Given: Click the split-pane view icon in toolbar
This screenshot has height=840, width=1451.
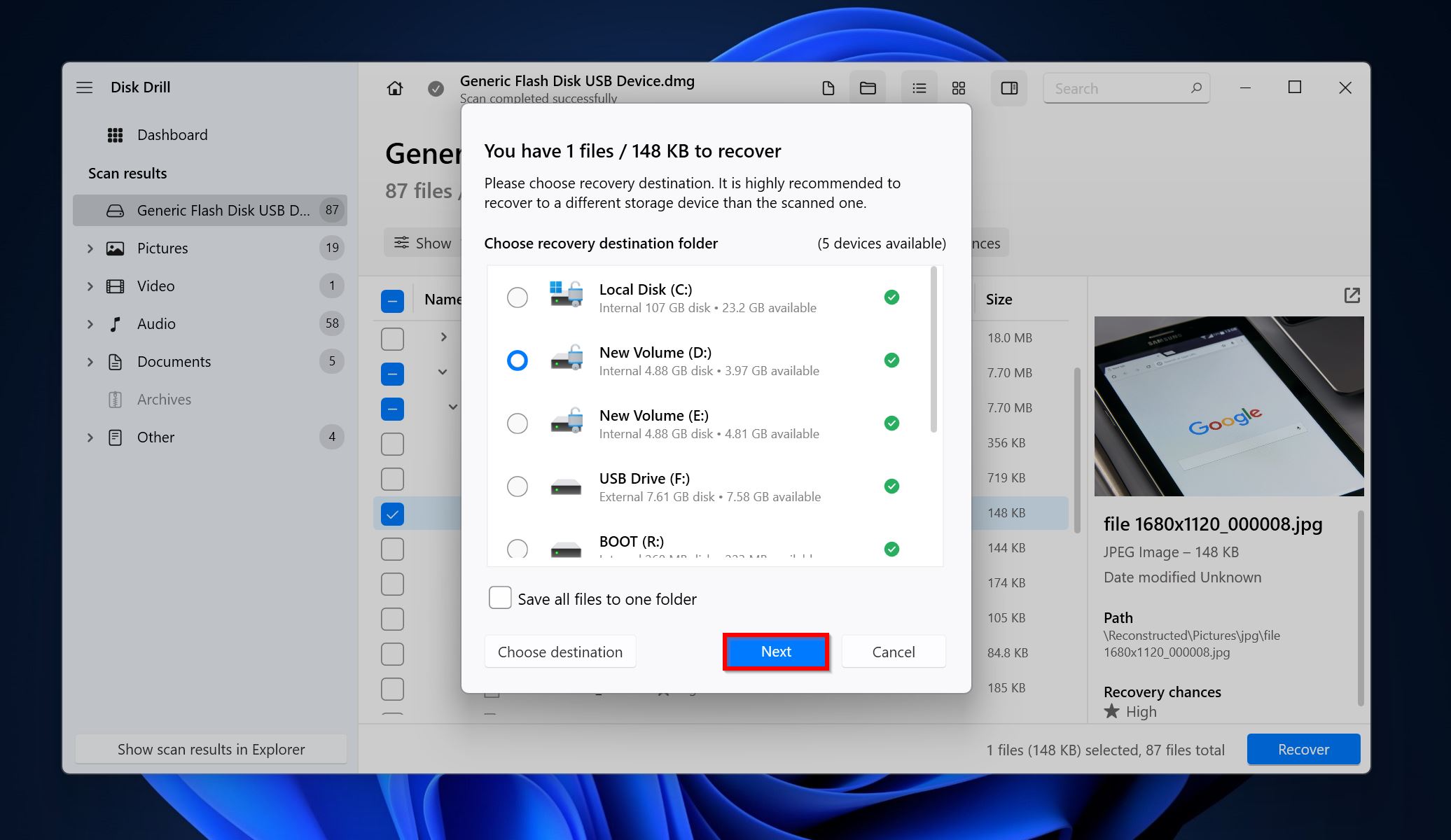Looking at the screenshot, I should tap(1008, 87).
